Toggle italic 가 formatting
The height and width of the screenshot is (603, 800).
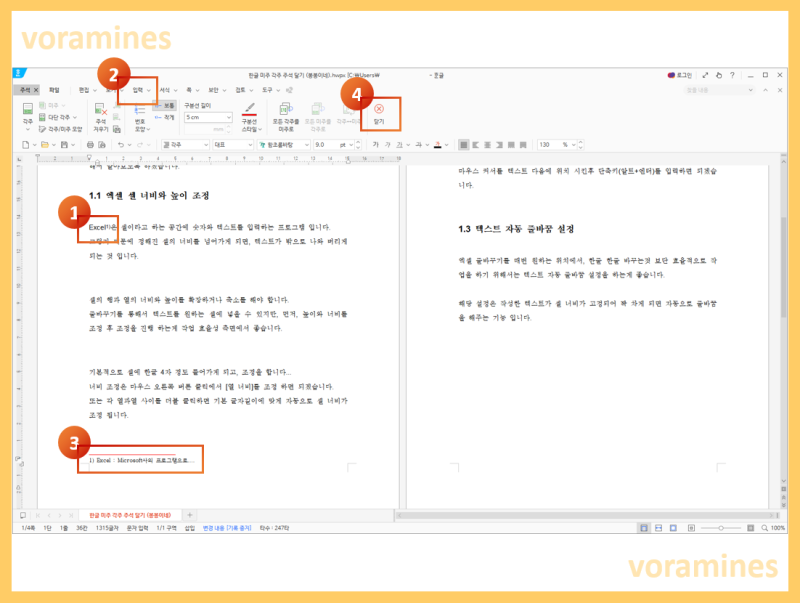(387, 145)
